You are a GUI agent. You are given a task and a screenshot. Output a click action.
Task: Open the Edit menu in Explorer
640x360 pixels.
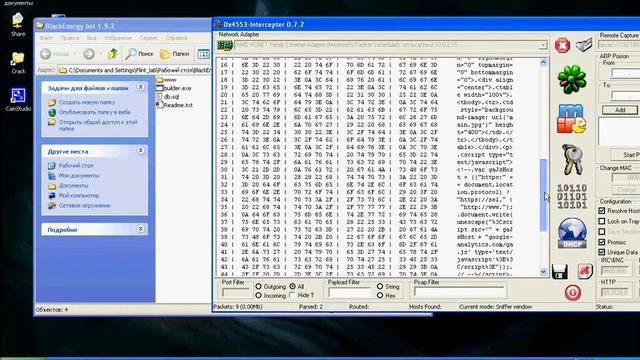69,38
